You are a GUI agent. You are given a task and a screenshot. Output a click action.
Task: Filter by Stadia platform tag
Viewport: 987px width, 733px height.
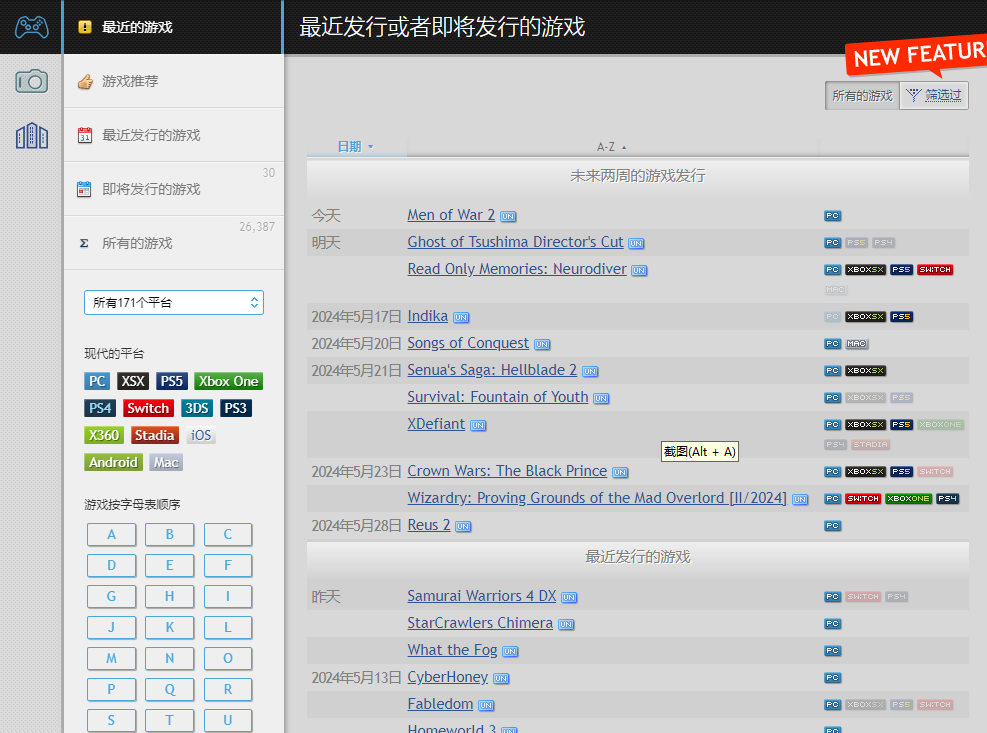pos(154,435)
